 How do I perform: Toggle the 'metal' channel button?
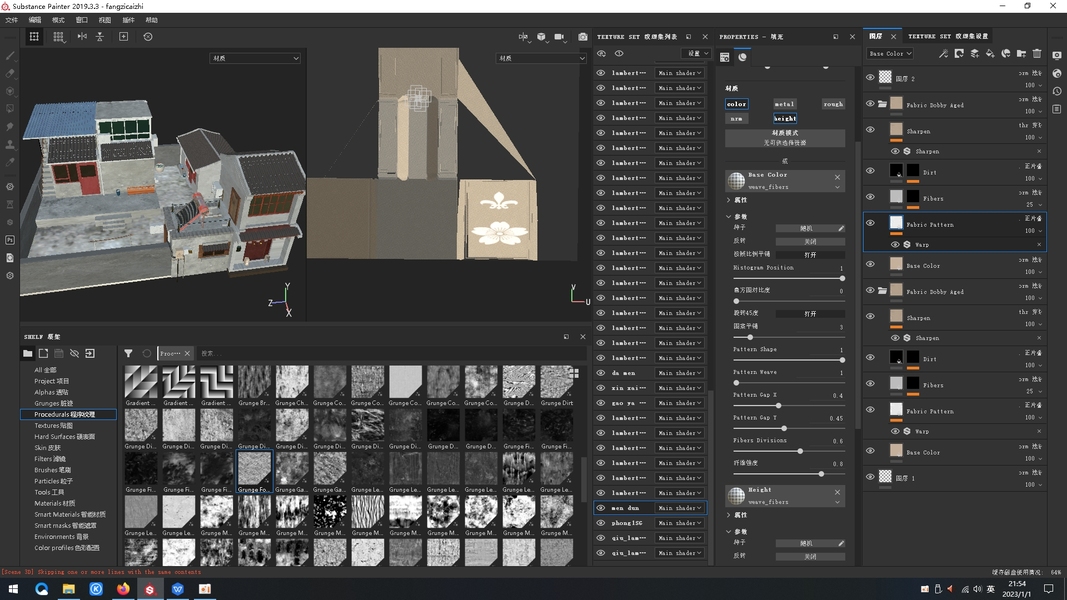coord(784,104)
